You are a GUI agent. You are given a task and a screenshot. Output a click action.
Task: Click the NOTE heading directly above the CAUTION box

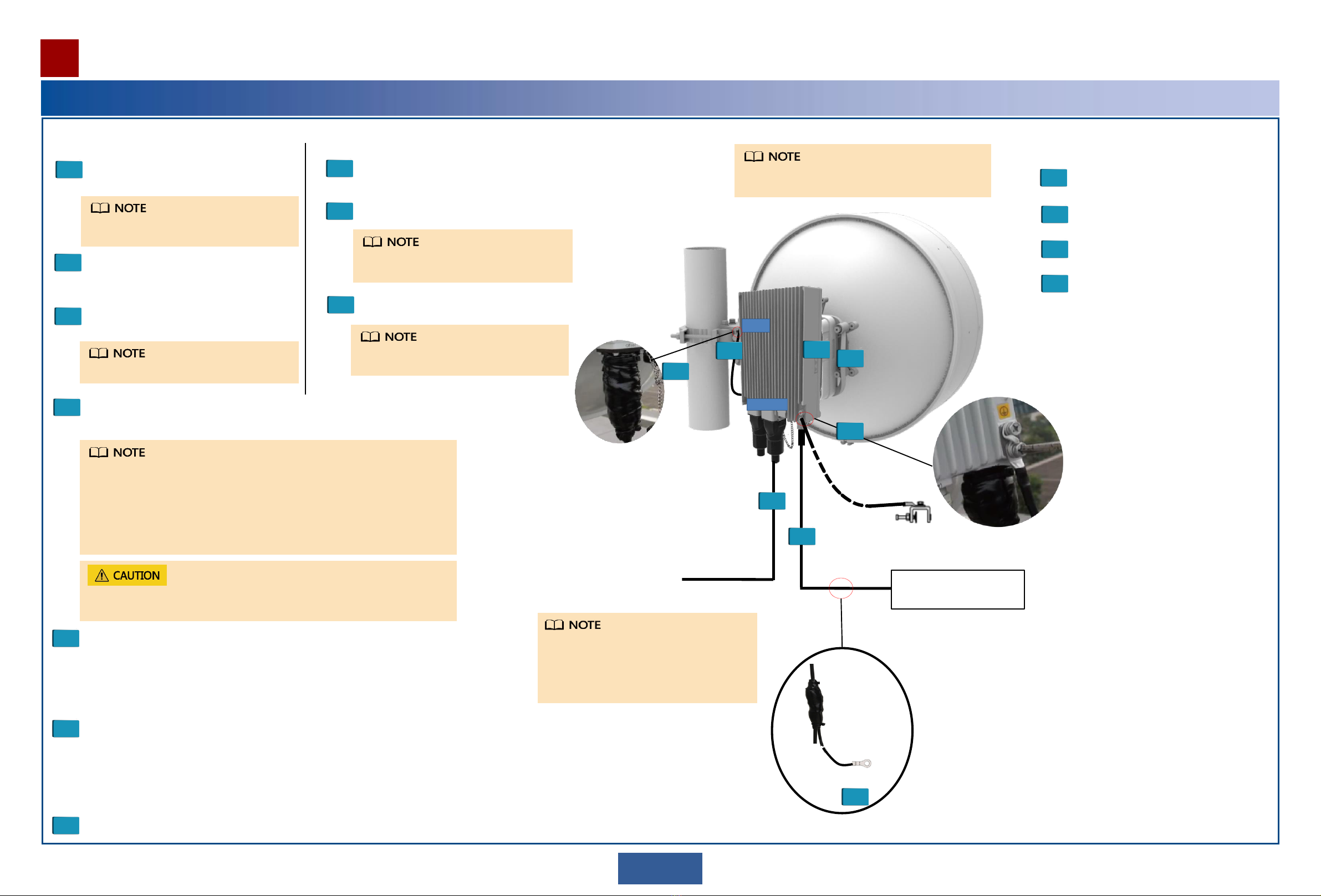click(117, 452)
